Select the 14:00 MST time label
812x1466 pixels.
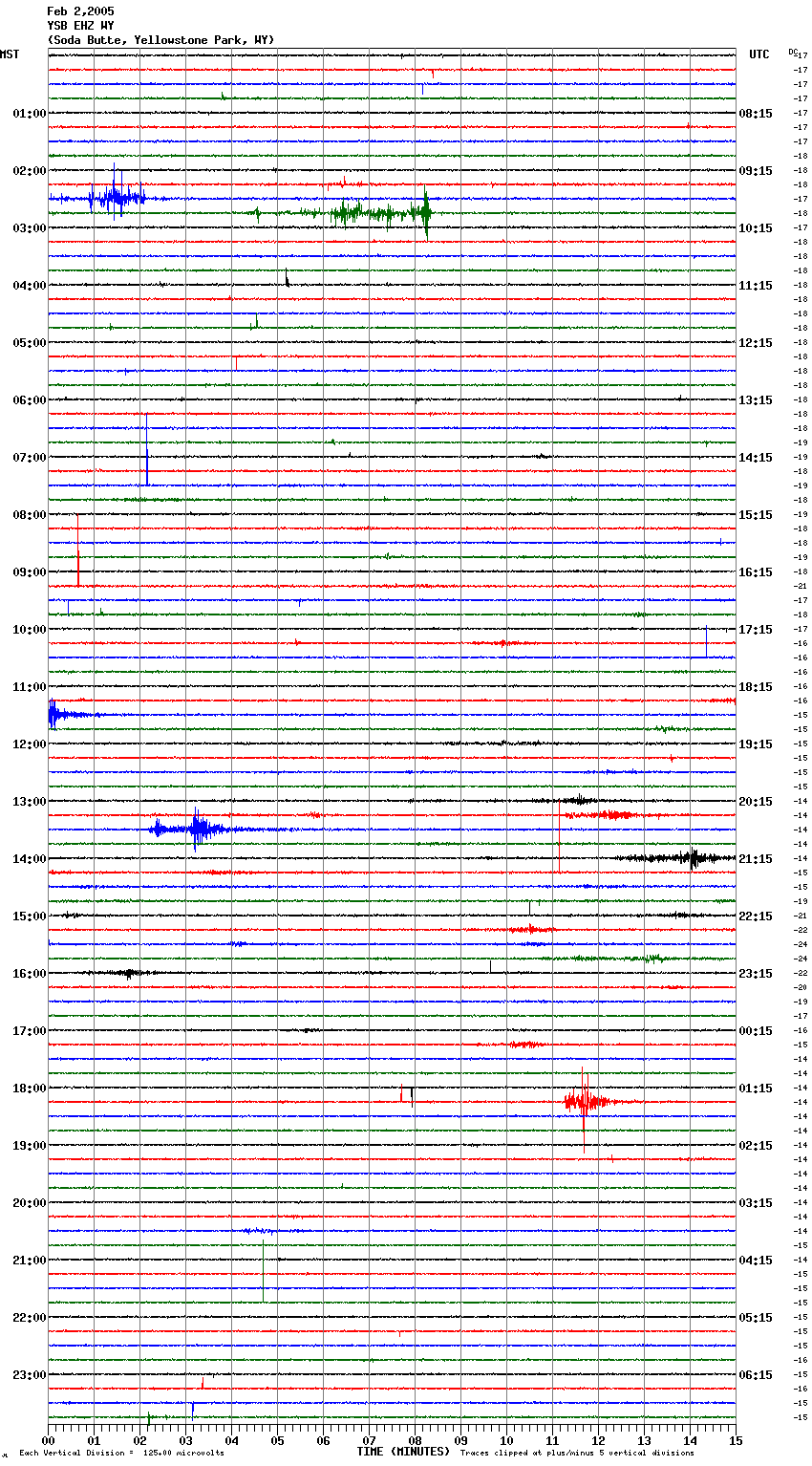click(x=29, y=859)
